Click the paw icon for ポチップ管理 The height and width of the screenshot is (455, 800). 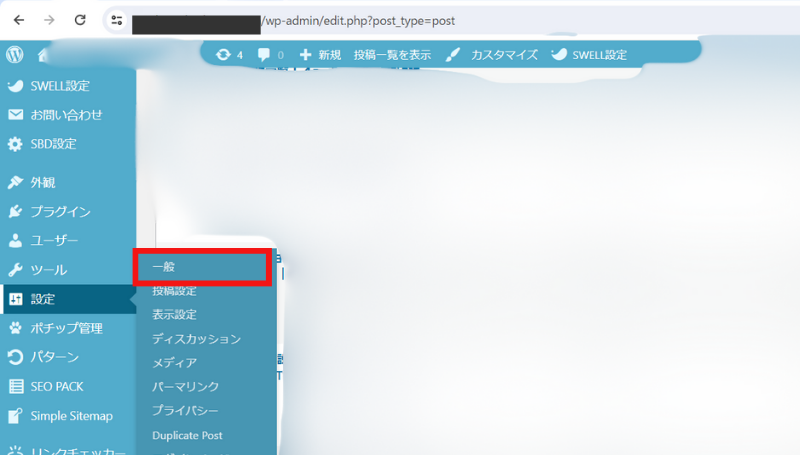15,328
